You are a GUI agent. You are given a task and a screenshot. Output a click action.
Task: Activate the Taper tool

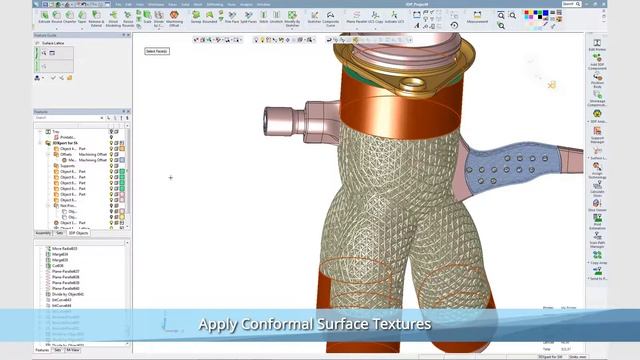82,17
